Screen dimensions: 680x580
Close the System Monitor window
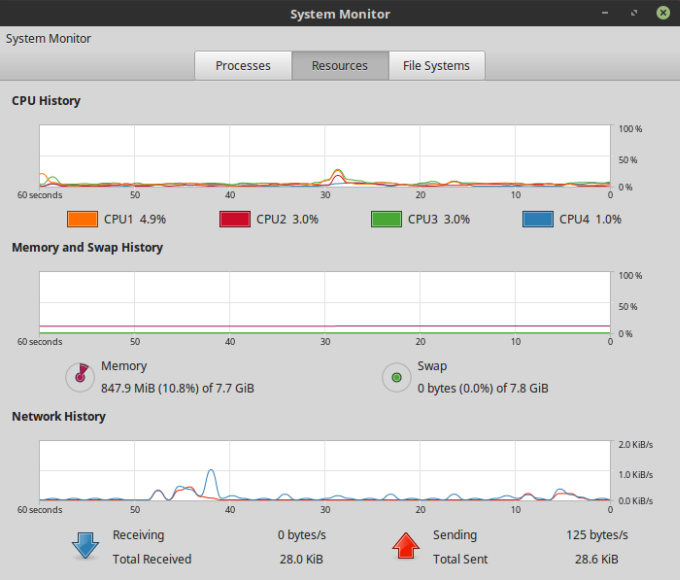pos(663,13)
